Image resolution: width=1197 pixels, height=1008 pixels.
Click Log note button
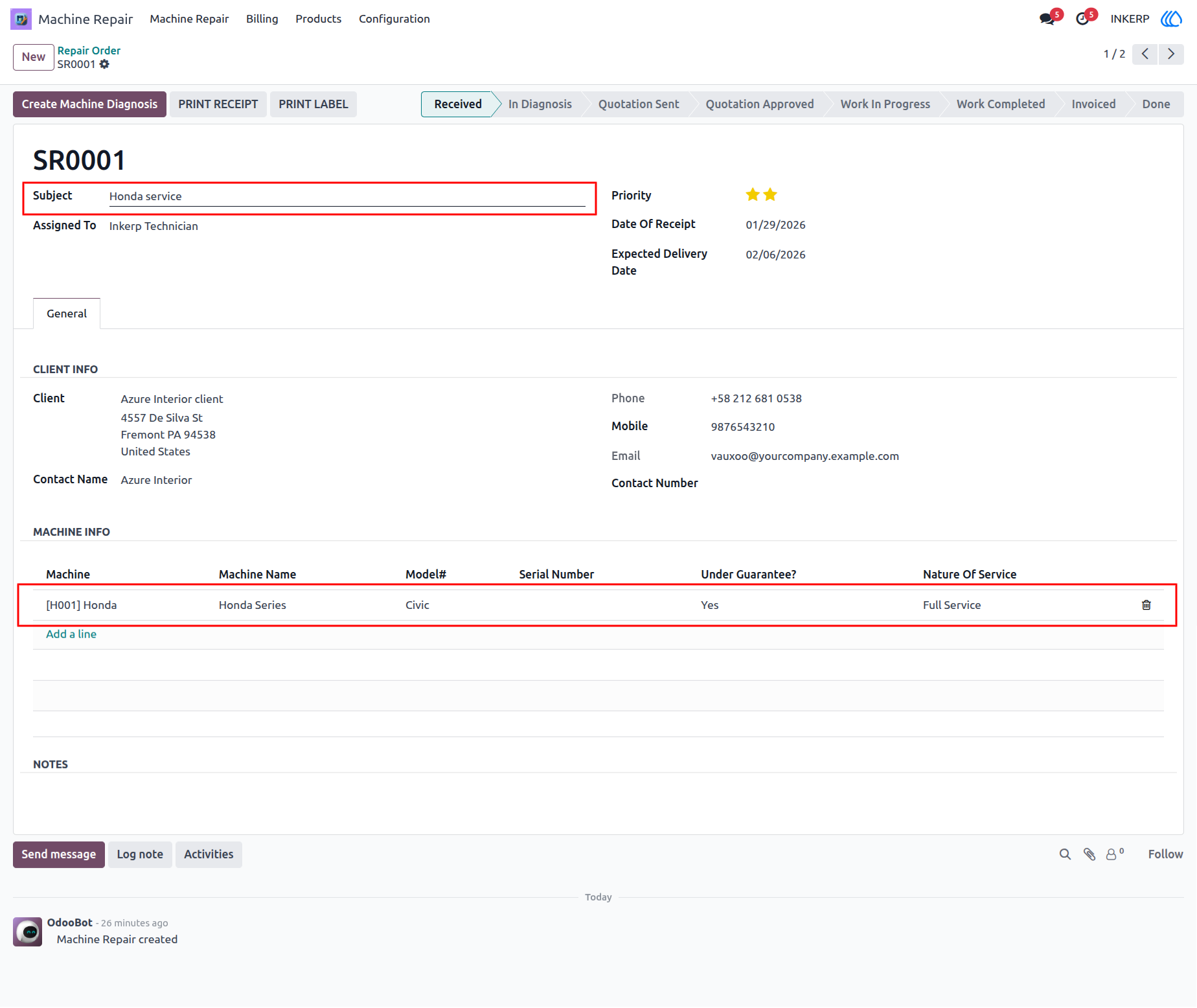[140, 854]
